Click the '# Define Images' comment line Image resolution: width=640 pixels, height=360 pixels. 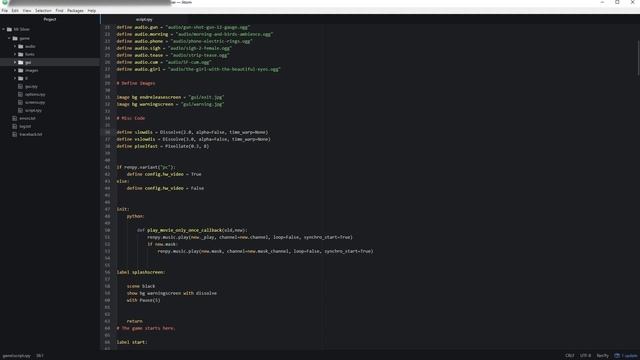tap(136, 83)
